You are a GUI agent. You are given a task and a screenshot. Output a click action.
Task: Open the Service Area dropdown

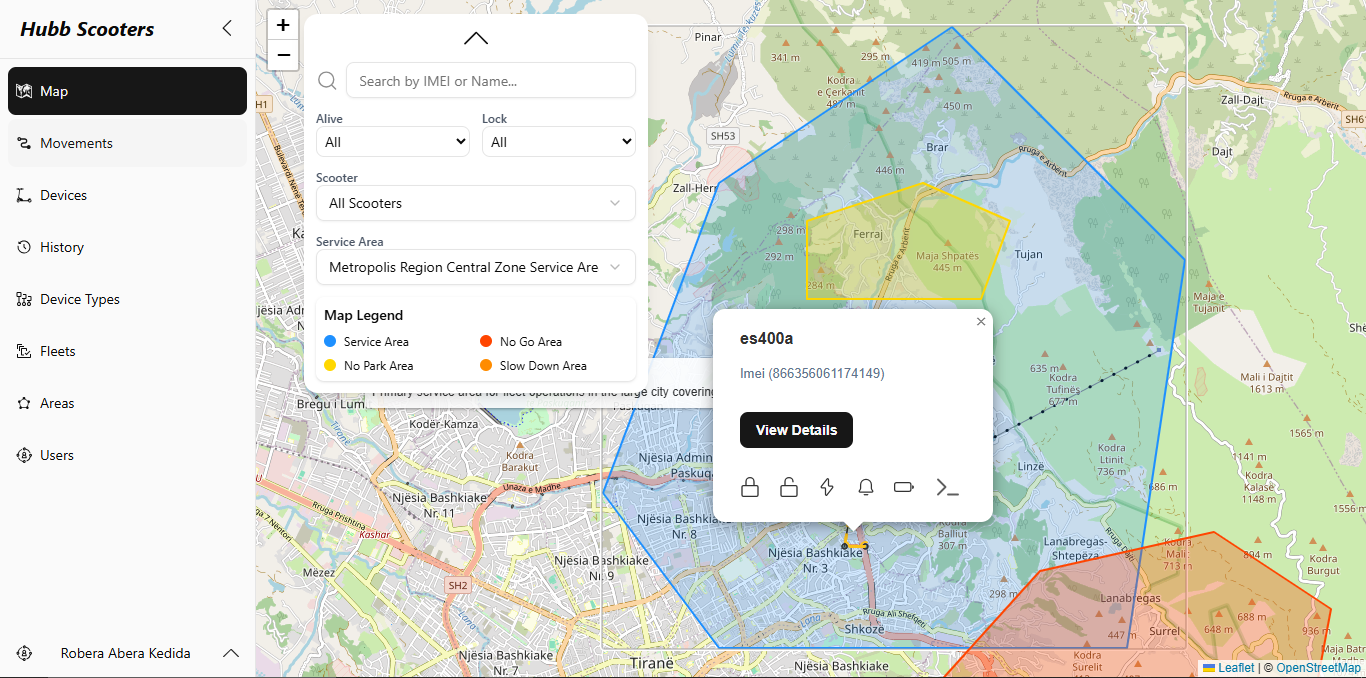(475, 267)
